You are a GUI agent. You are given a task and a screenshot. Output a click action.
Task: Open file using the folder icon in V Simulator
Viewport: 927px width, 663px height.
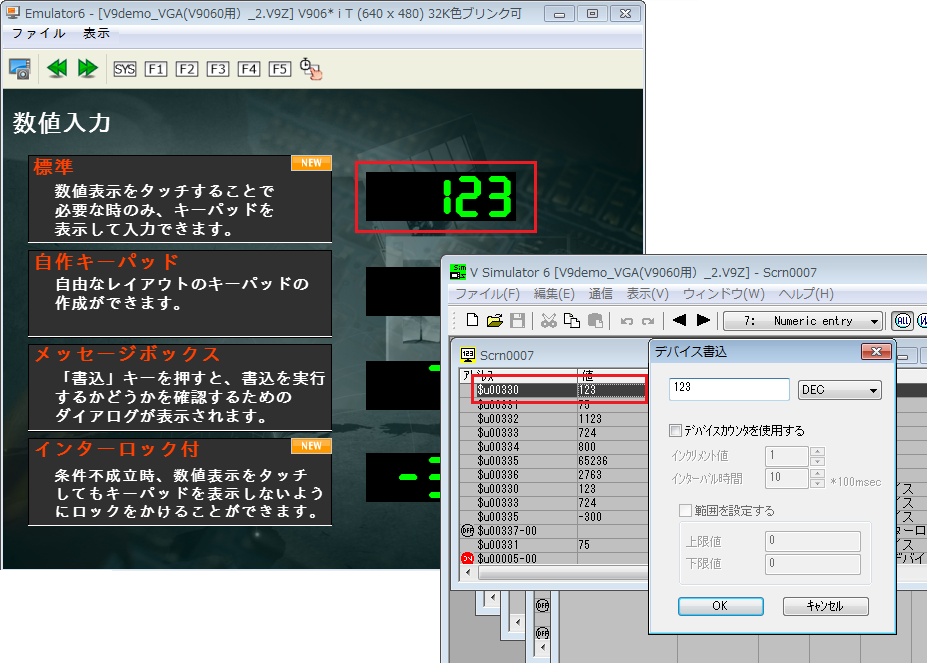(x=494, y=320)
